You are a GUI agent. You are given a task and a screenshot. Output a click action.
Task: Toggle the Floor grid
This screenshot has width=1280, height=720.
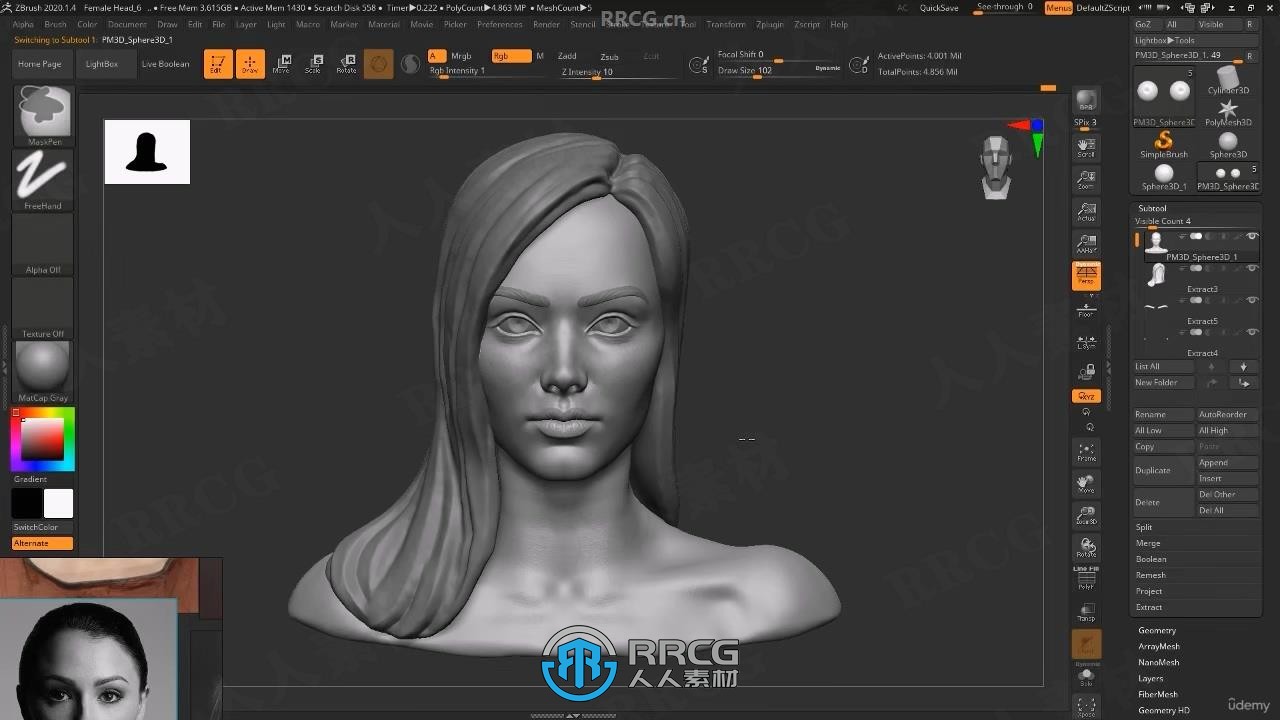point(1086,308)
